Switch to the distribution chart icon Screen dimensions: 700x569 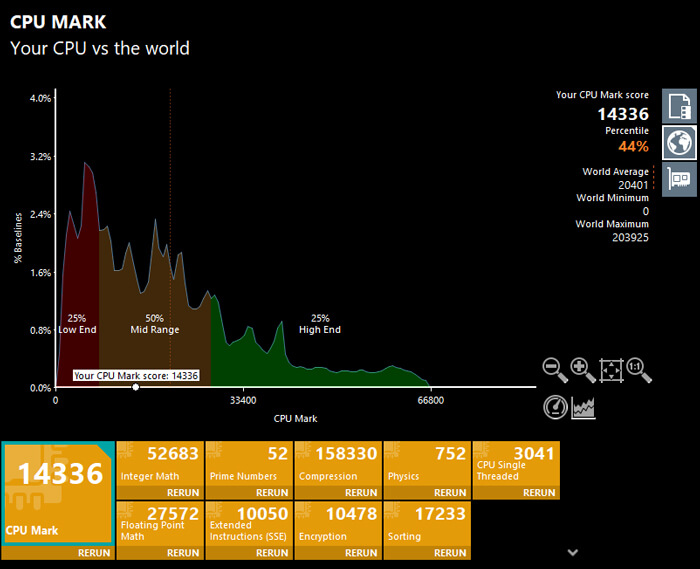[583, 406]
